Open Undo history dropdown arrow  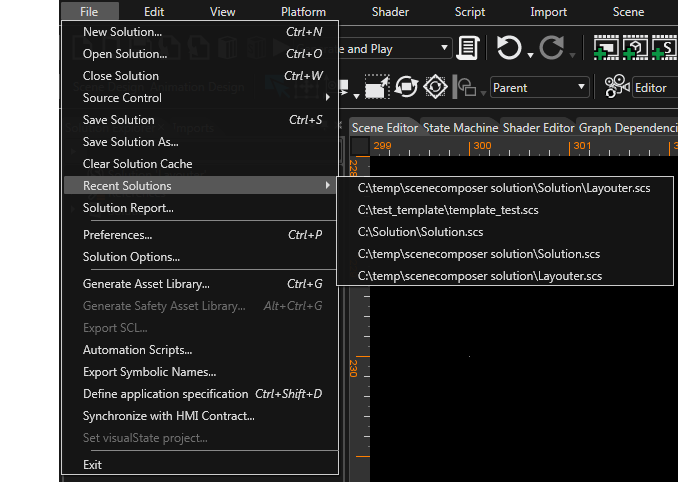pyautogui.click(x=530, y=55)
